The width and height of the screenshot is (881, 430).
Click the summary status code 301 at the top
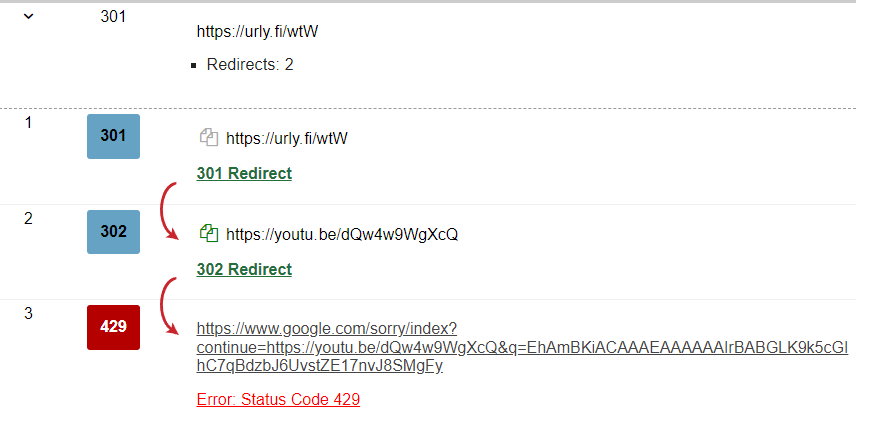coord(113,17)
